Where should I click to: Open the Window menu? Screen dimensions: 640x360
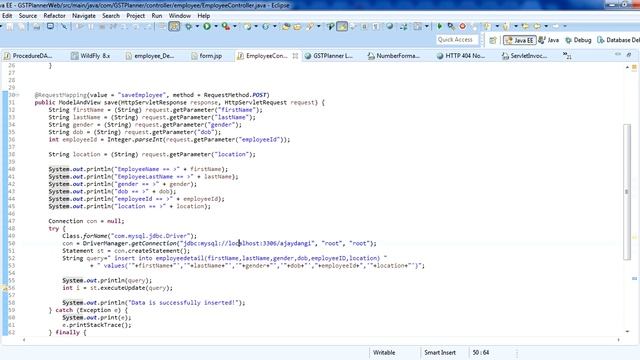[x=180, y=16]
